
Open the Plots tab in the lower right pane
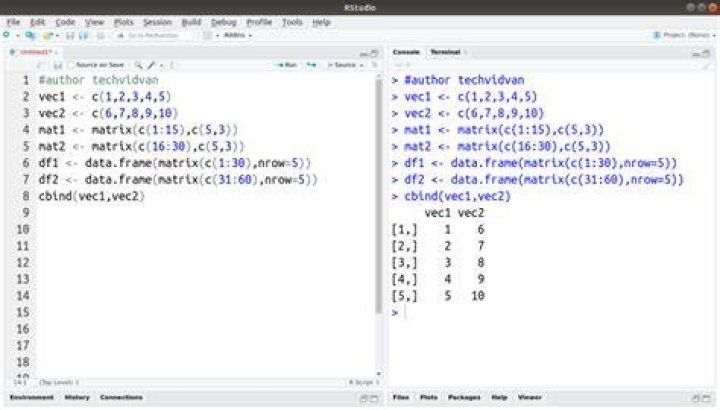pyautogui.click(x=428, y=398)
